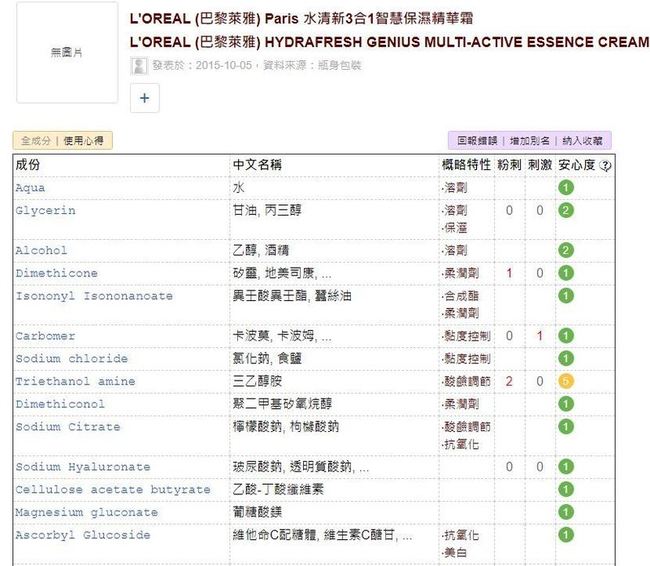Image resolution: width=650 pixels, height=566 pixels.
Task: Click the safety badge for Sodium Citrate
Action: tap(566, 427)
